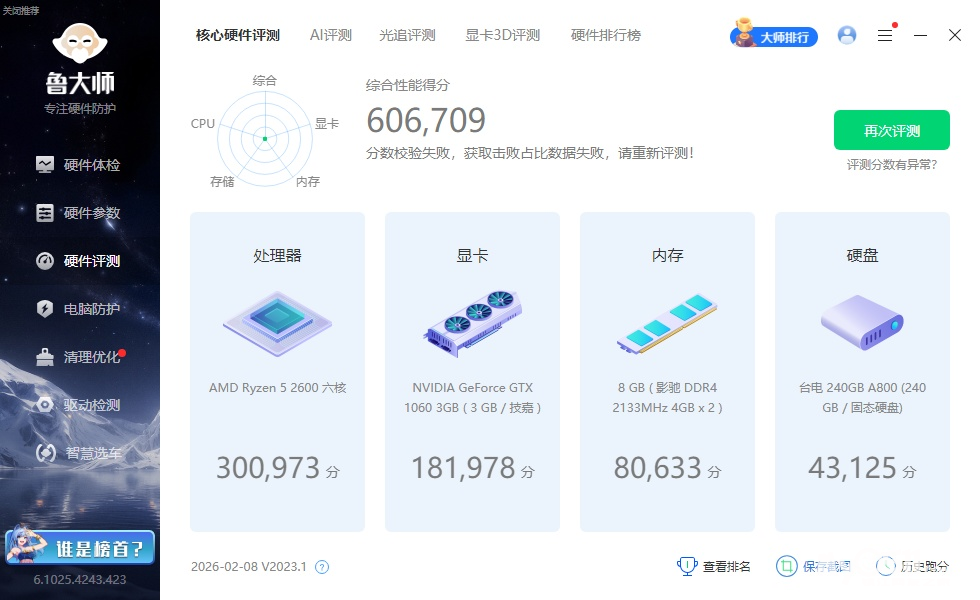Open the hamburger main menu
The width and height of the screenshot is (980, 600).
click(x=885, y=35)
